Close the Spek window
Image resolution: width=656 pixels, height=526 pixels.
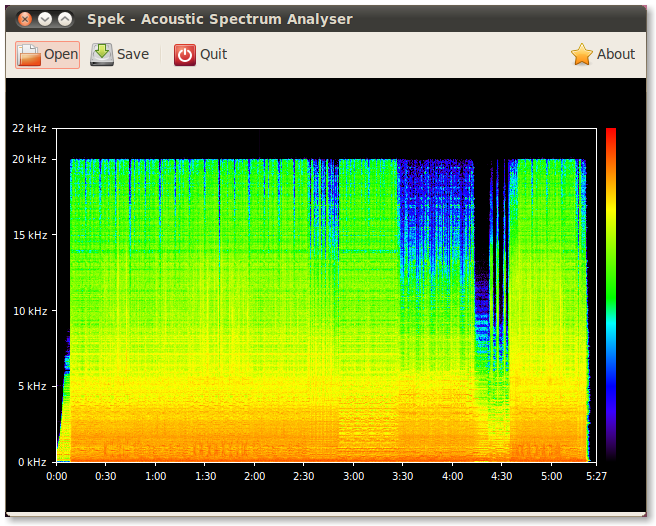(x=26, y=19)
